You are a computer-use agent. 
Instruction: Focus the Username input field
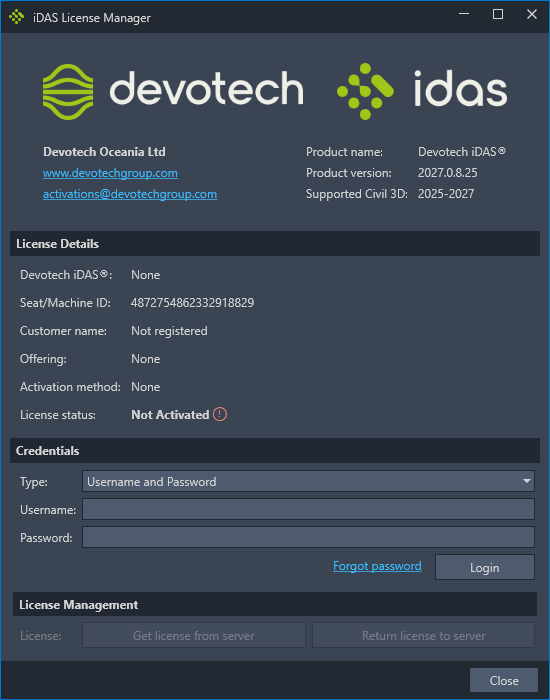308,509
